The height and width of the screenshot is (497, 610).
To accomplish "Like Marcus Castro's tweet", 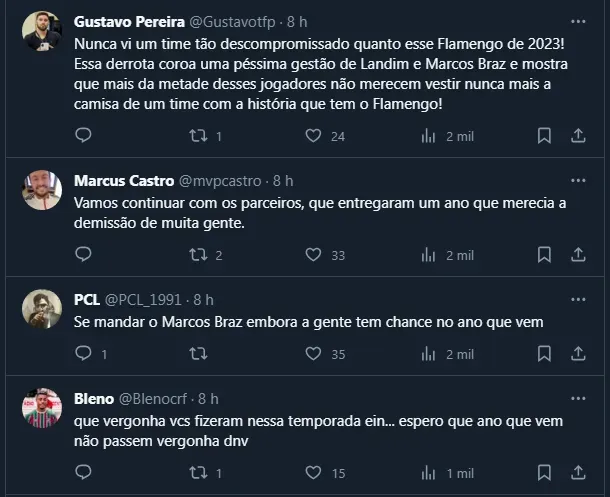I will click(313, 255).
